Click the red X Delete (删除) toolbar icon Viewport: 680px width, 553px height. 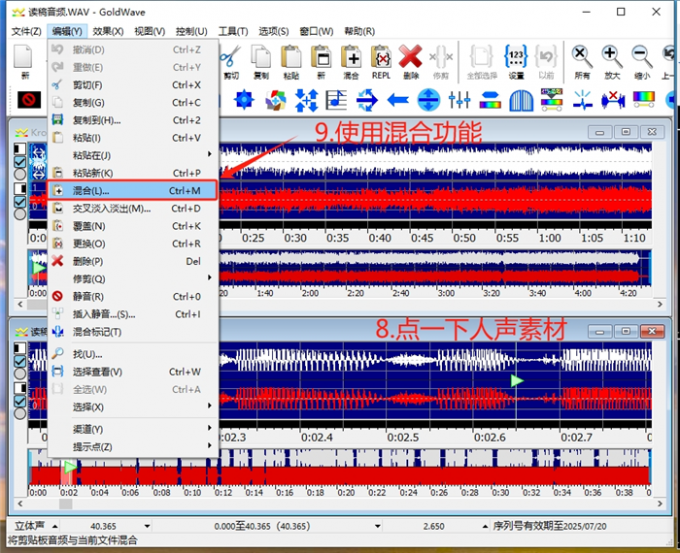[x=410, y=56]
